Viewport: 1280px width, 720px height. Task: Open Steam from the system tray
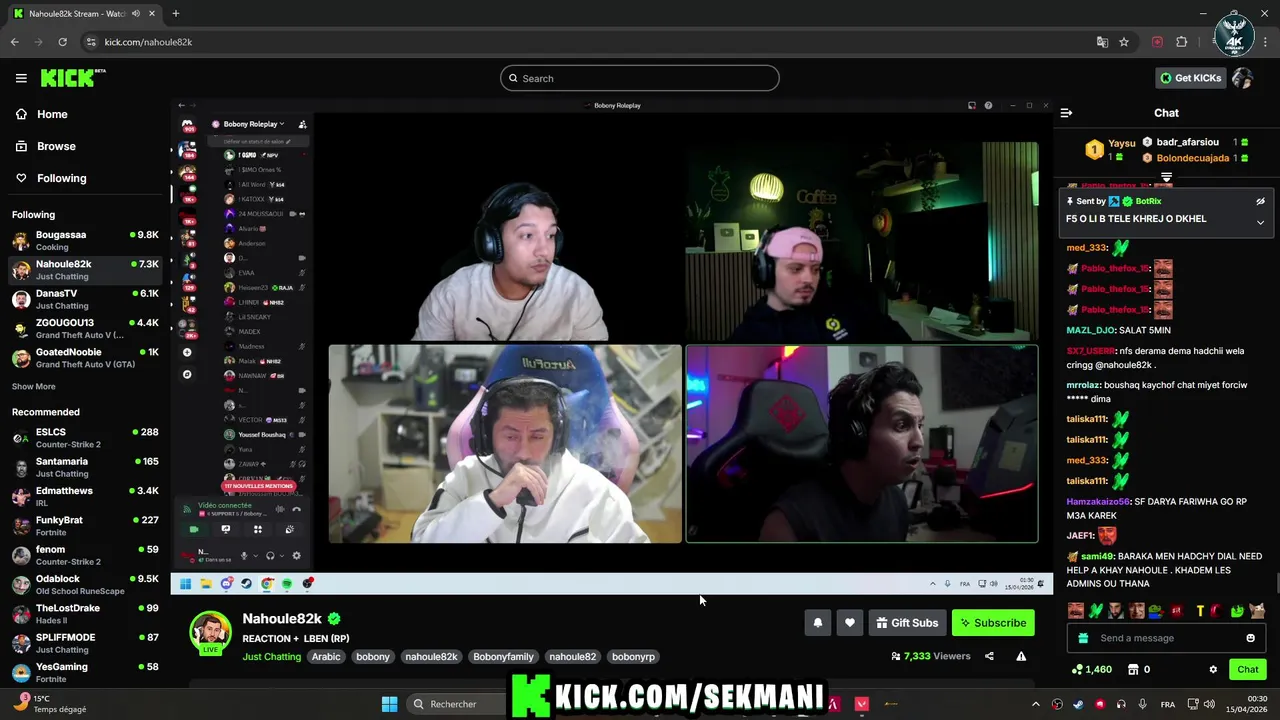coord(1078,704)
